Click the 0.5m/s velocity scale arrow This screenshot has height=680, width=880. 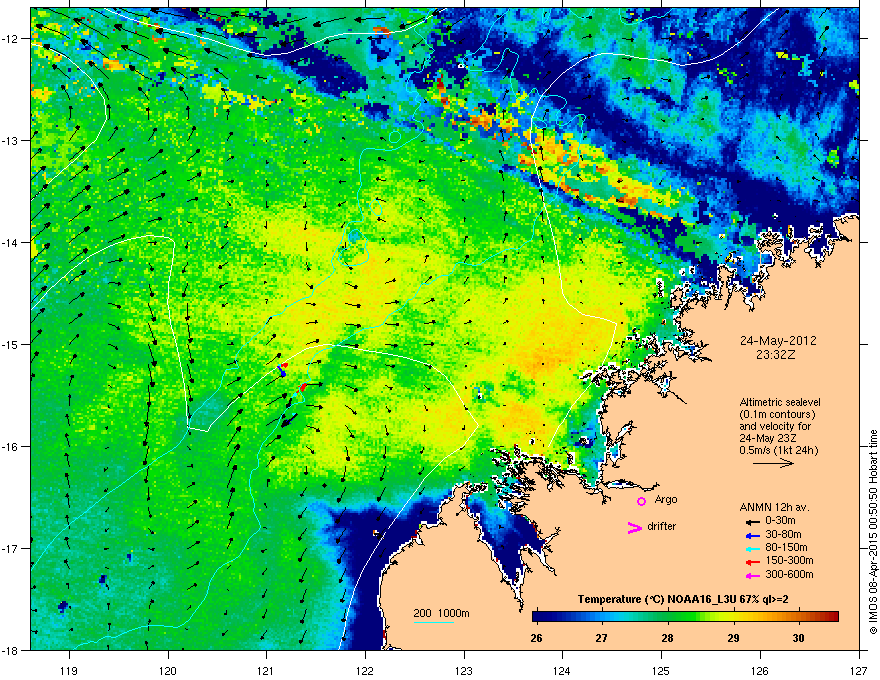[x=773, y=463]
